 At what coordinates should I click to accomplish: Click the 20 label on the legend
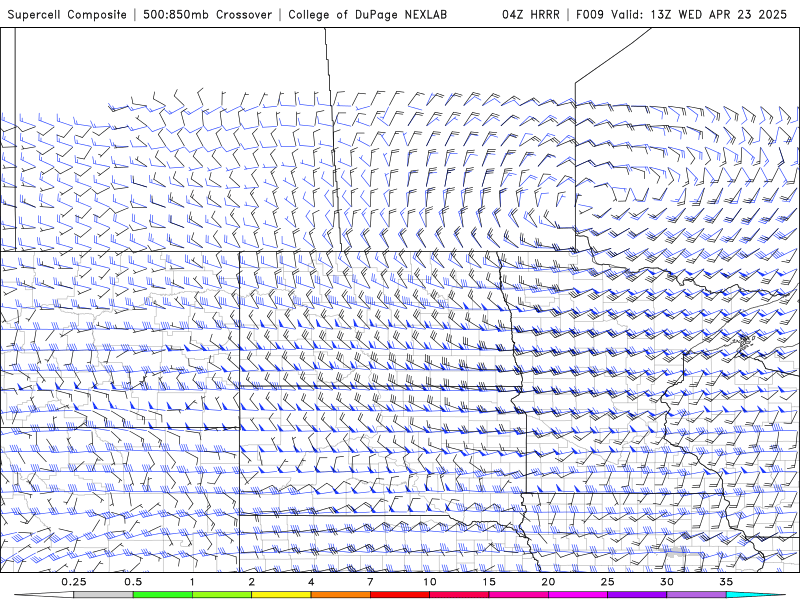(548, 582)
